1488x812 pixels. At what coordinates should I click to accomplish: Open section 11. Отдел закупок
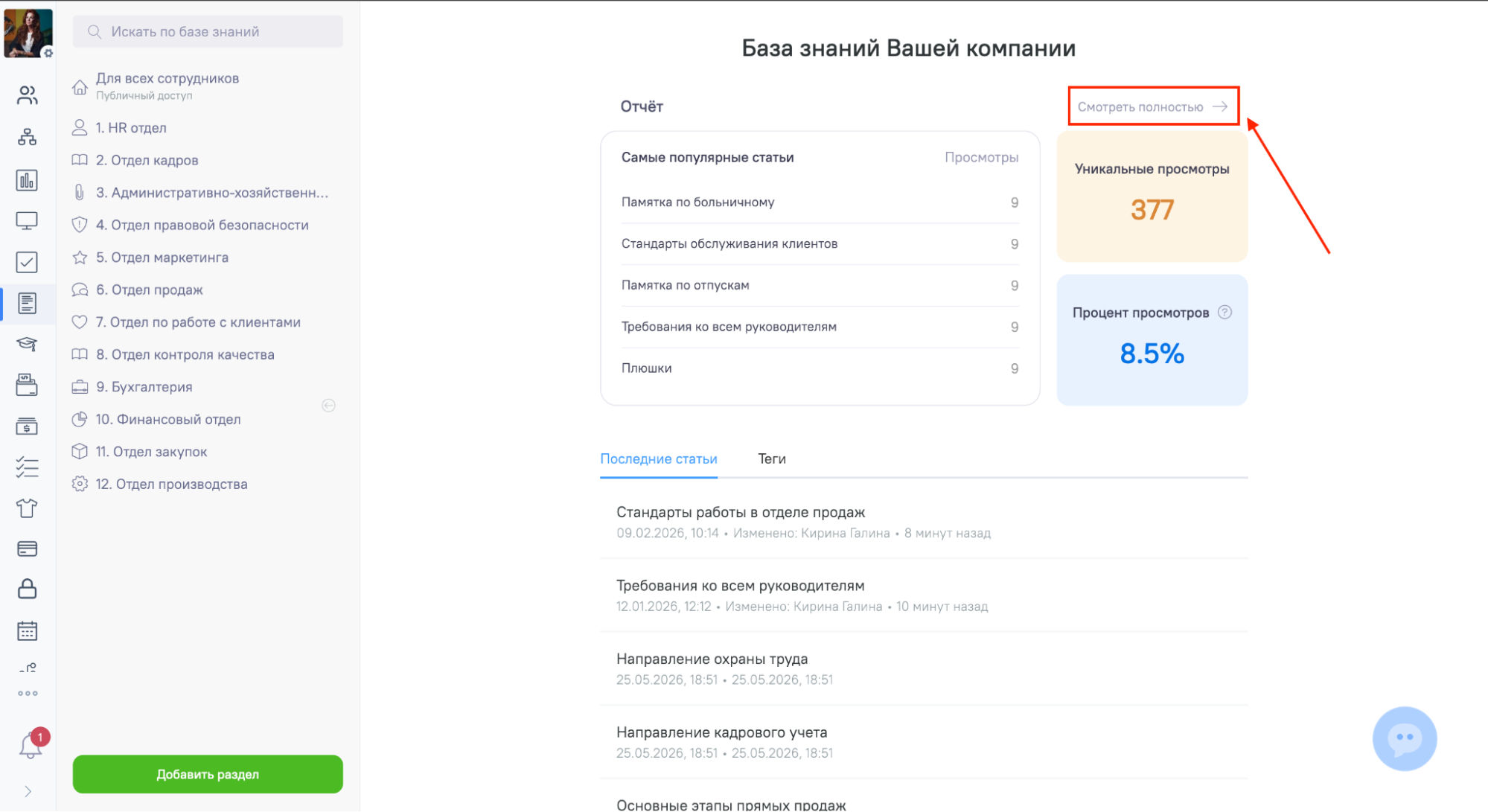tap(151, 452)
